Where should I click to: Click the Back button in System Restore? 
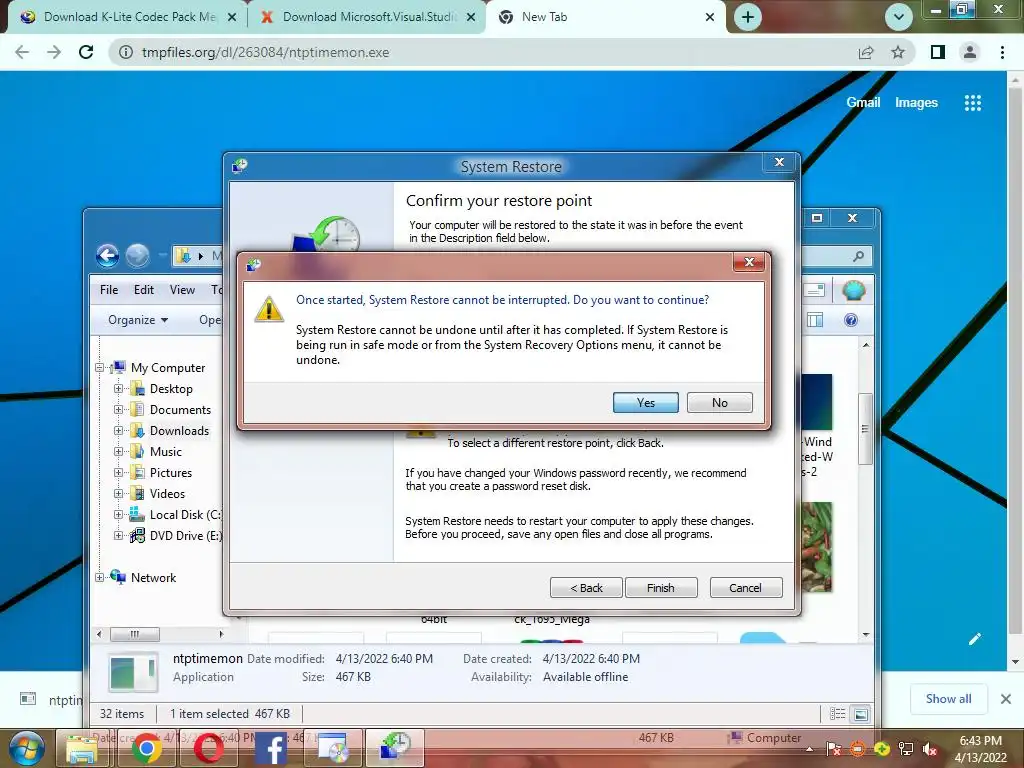586,588
